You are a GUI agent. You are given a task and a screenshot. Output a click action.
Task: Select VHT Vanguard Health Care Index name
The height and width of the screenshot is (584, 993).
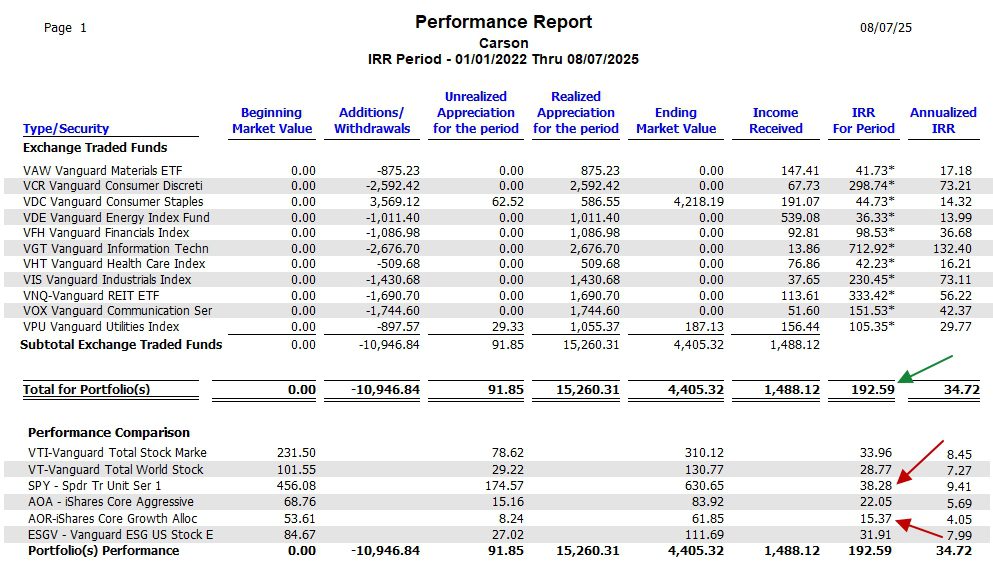[x=114, y=263]
